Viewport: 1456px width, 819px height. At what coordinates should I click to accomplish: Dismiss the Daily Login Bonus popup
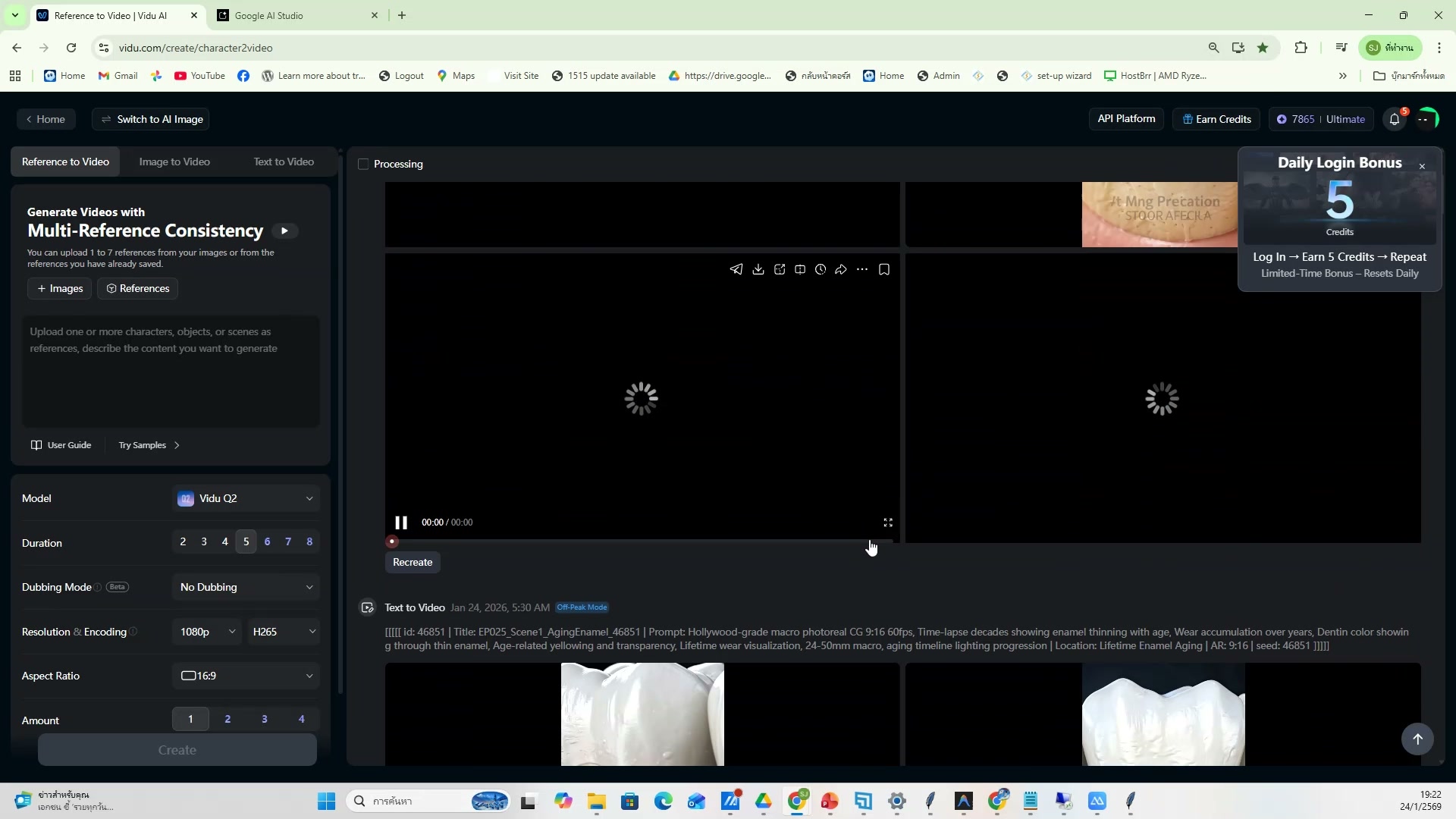(1422, 165)
